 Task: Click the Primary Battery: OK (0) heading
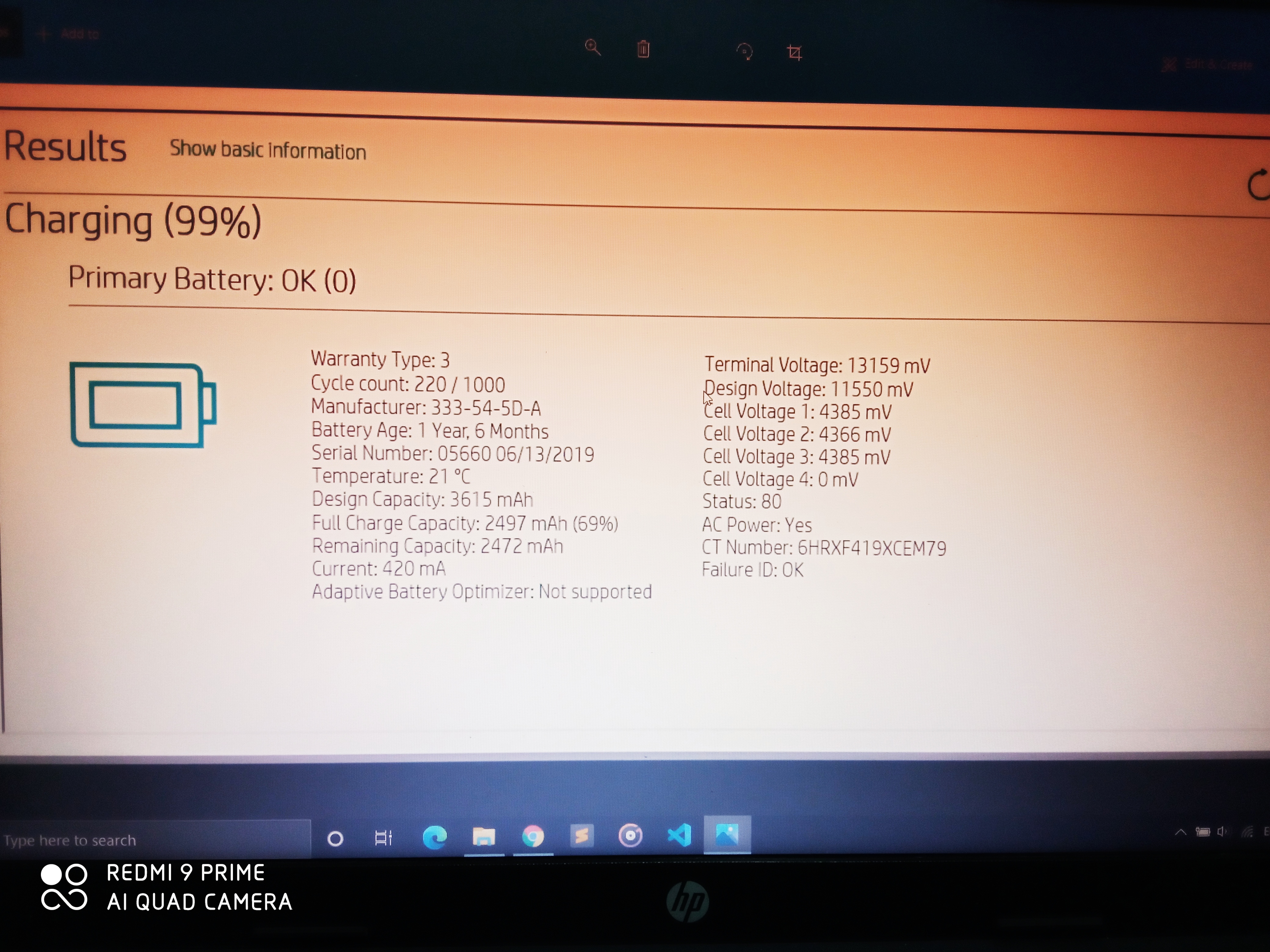(x=212, y=279)
